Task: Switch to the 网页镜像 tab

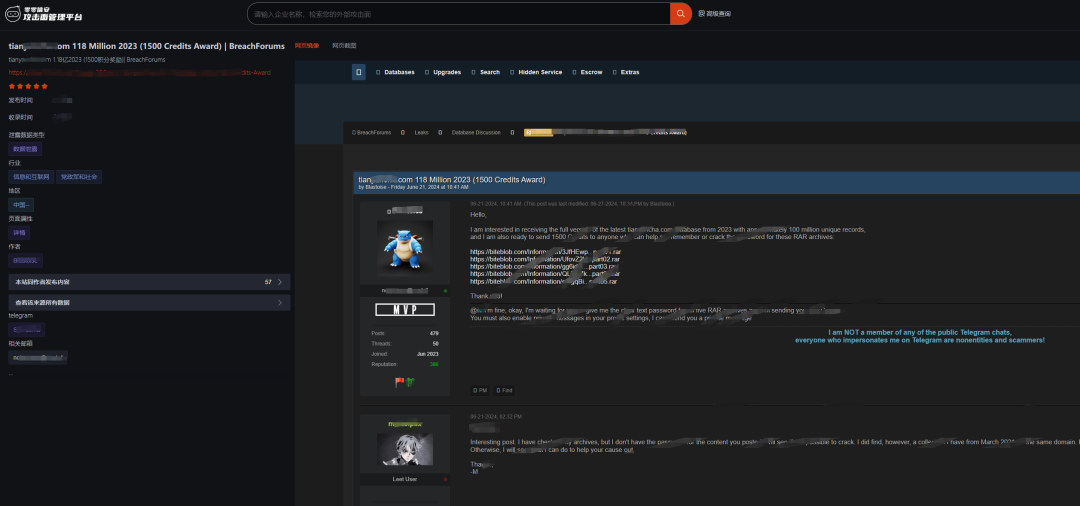Action: (307, 45)
